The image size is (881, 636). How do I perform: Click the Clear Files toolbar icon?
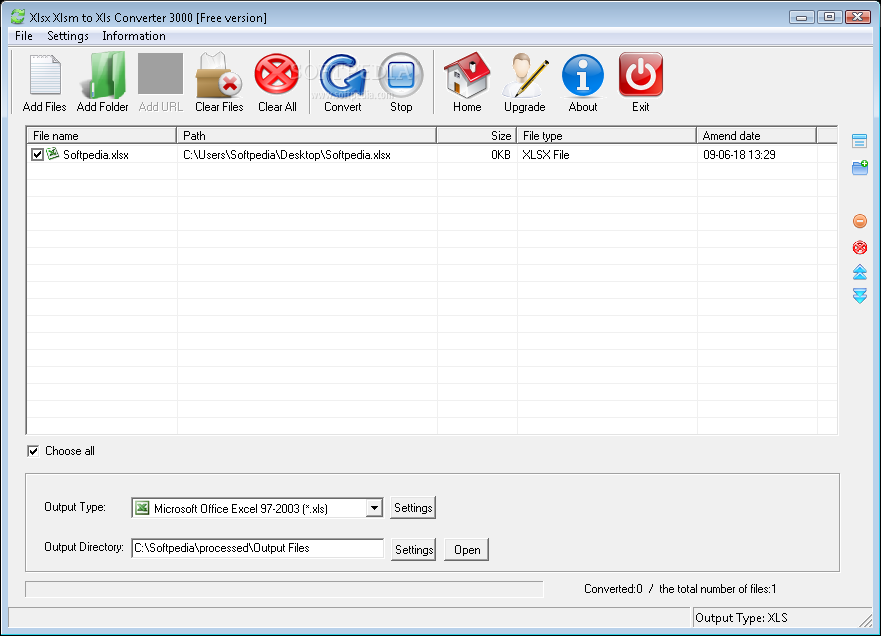(x=219, y=75)
